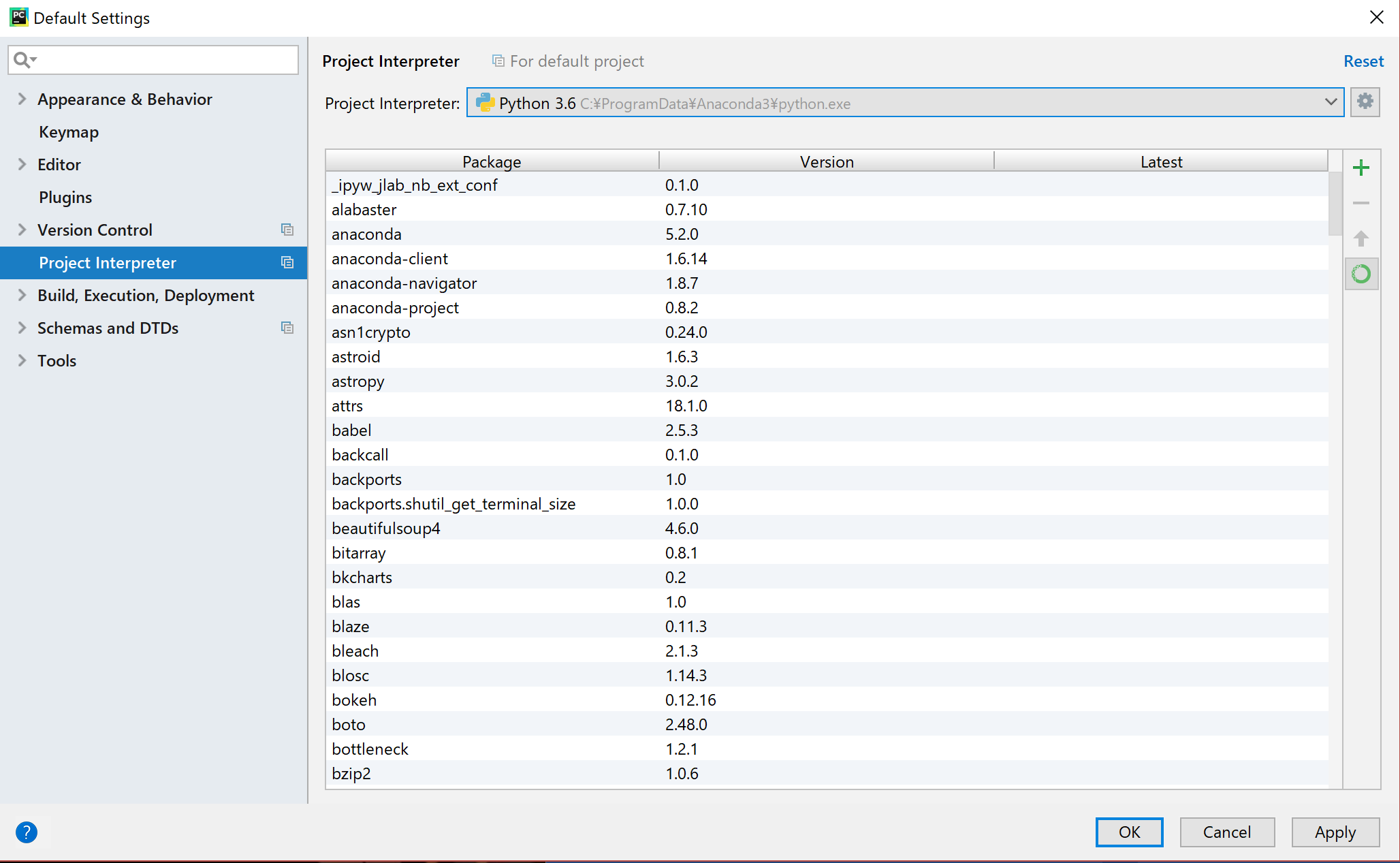Image resolution: width=1400 pixels, height=863 pixels.
Task: Install a new package with the plus icon
Action: 1361,168
